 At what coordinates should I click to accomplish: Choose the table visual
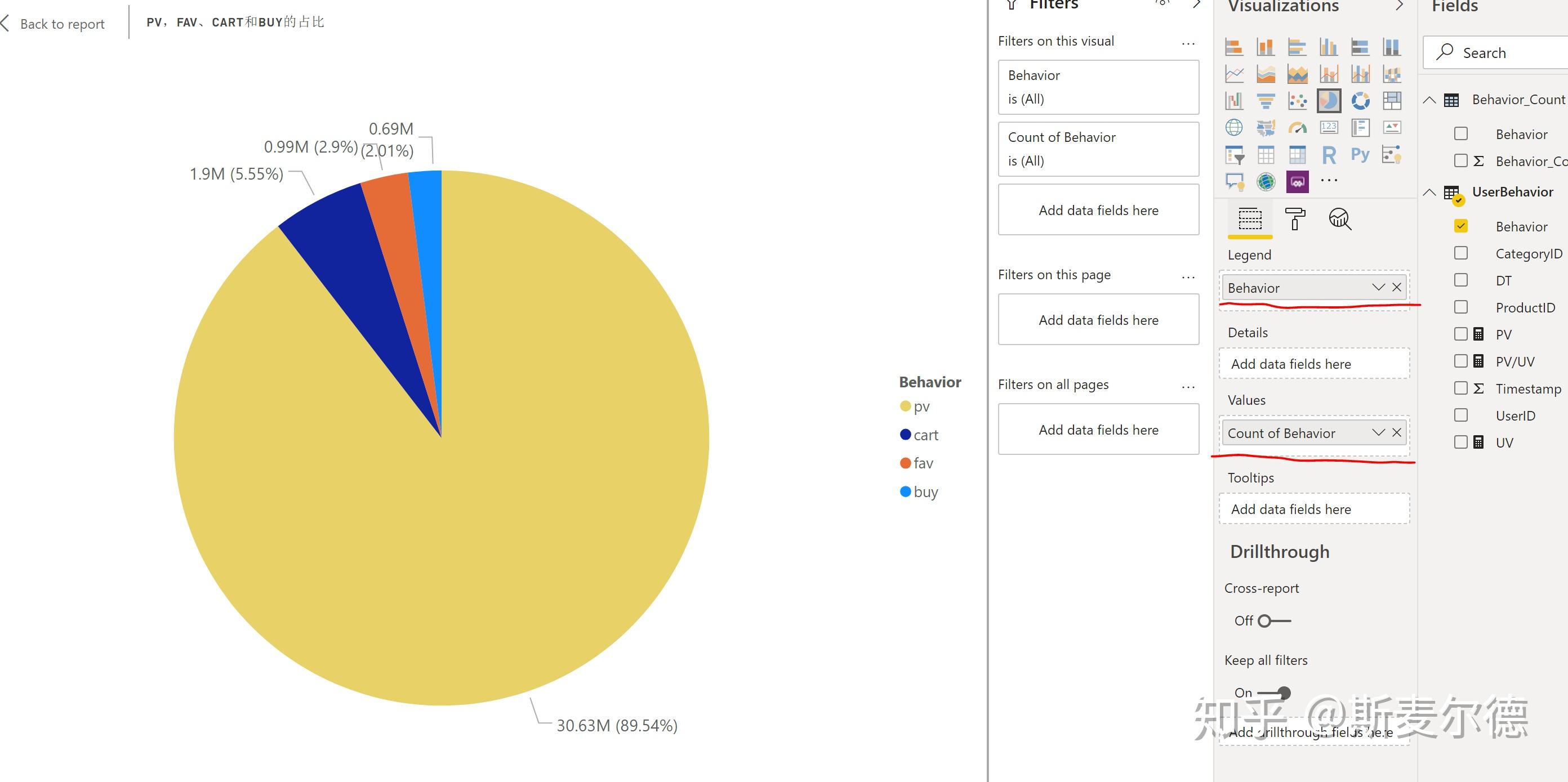pos(1266,155)
